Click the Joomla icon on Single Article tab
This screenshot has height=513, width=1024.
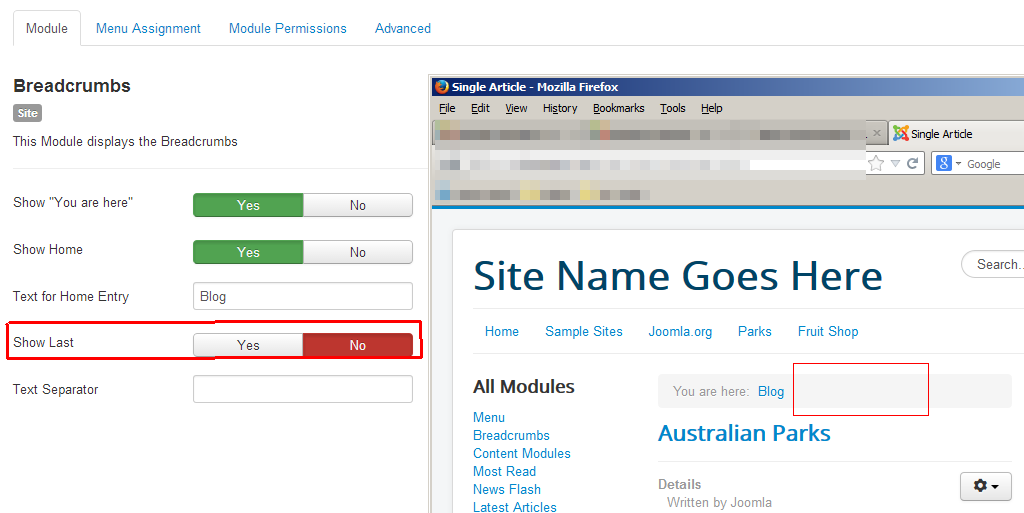900,133
